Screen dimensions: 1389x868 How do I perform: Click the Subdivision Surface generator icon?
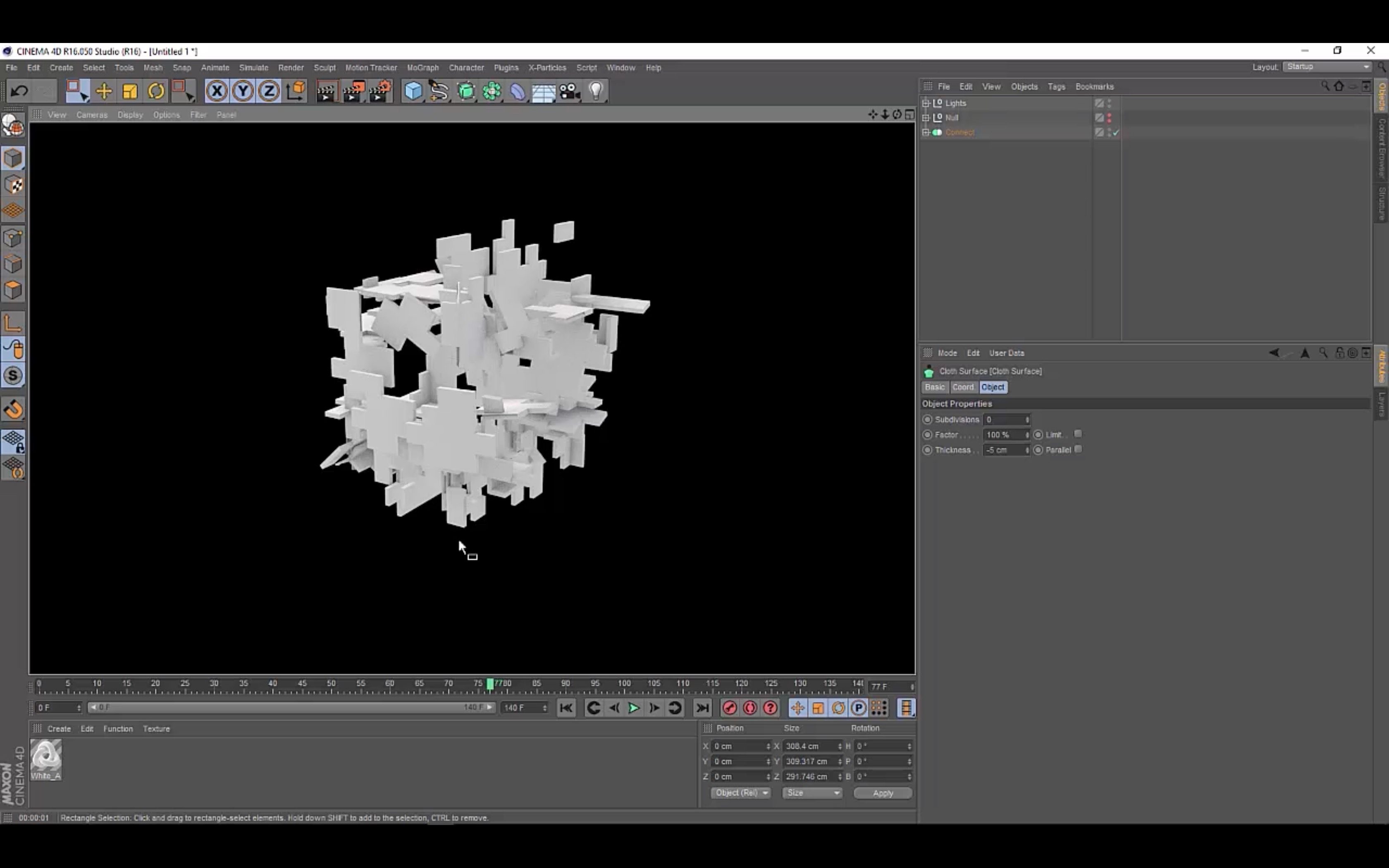(466, 91)
